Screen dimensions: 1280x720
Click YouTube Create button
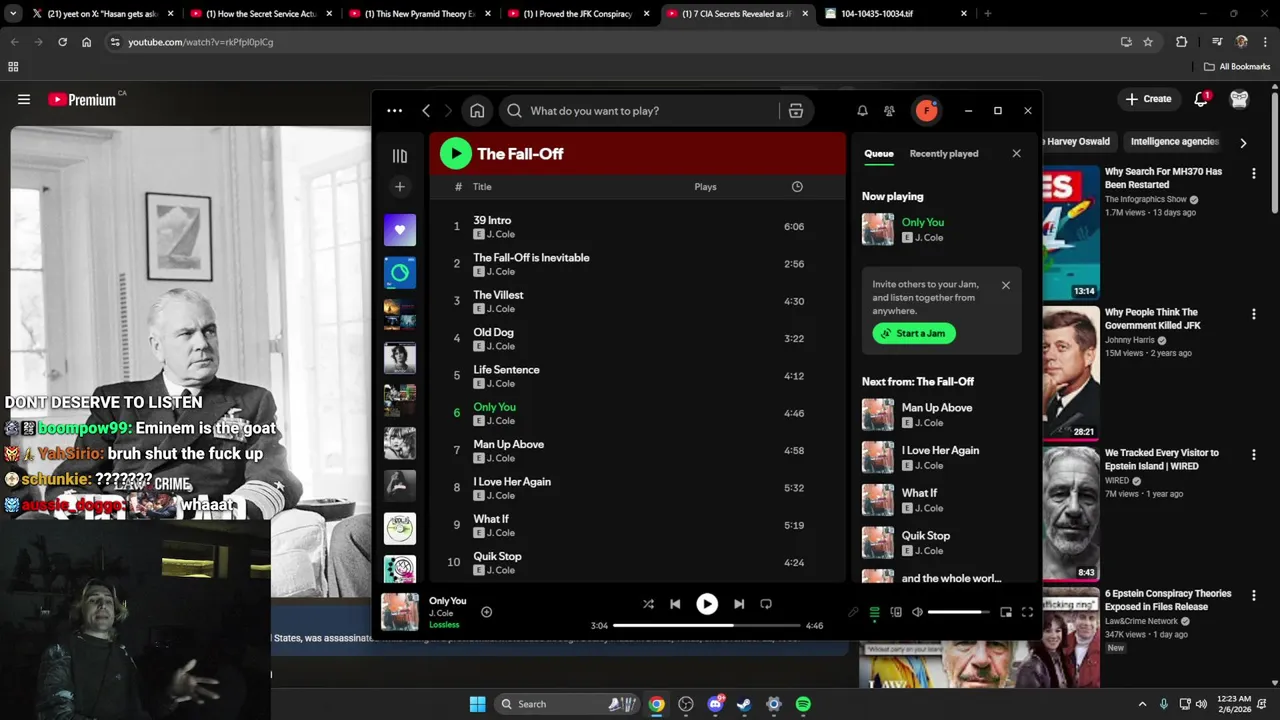tap(1148, 99)
